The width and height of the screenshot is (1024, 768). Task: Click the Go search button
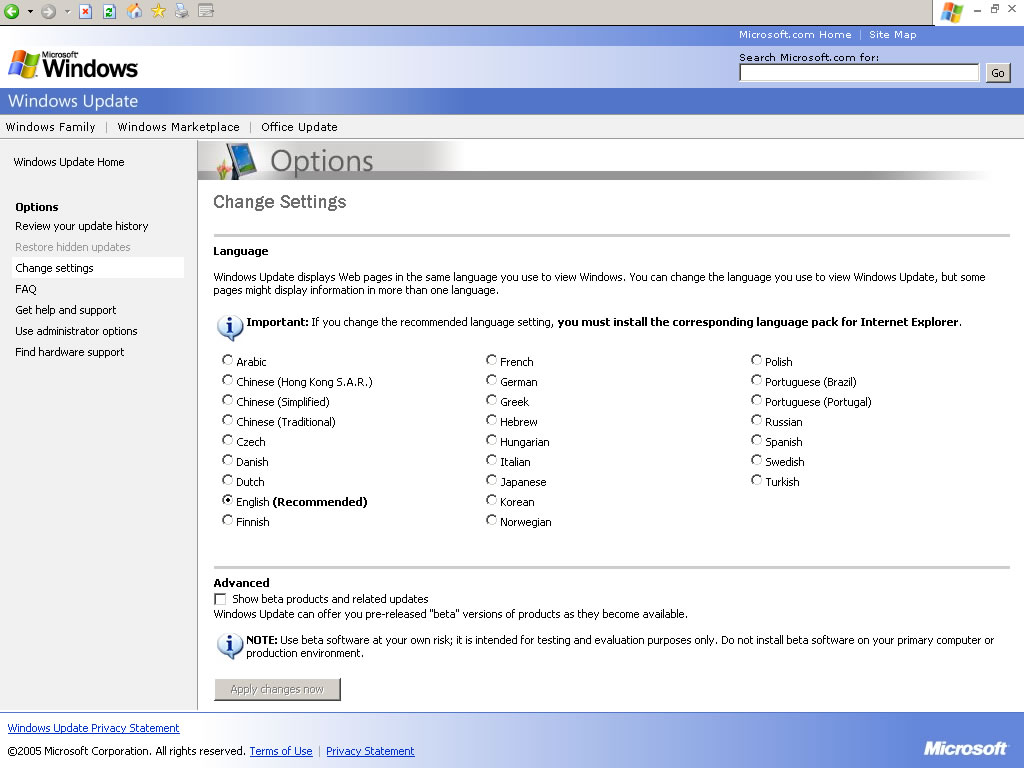point(997,72)
